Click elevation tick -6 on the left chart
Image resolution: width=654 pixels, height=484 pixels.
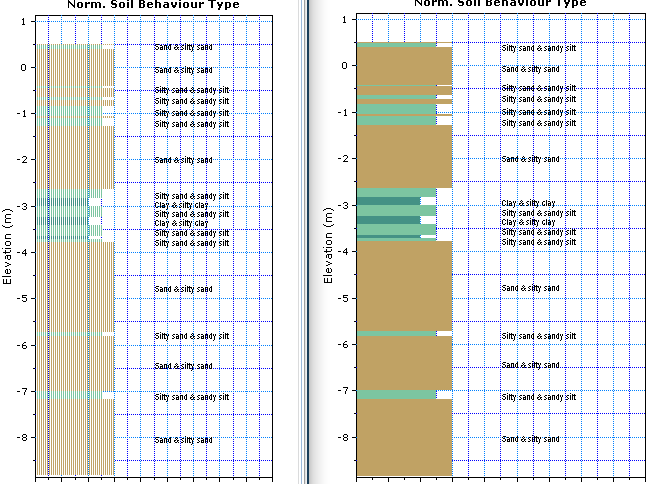click(22, 345)
